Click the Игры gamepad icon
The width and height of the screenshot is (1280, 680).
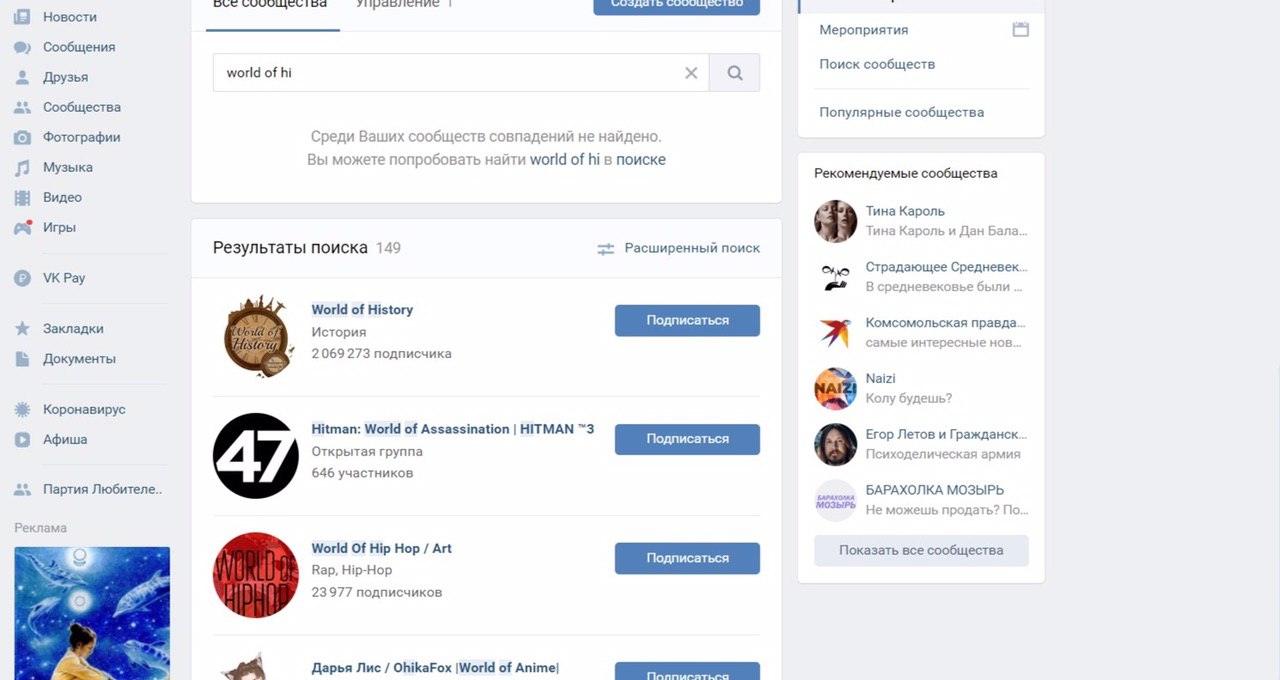[x=22, y=227]
